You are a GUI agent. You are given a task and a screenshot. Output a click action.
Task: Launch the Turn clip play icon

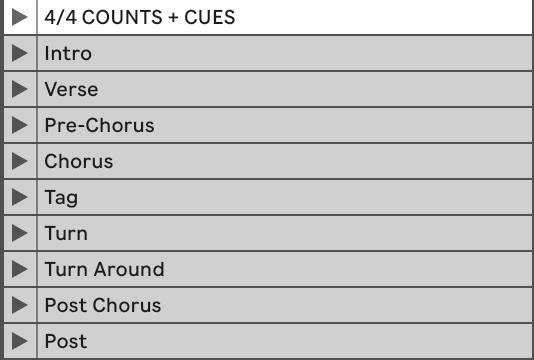[19, 233]
